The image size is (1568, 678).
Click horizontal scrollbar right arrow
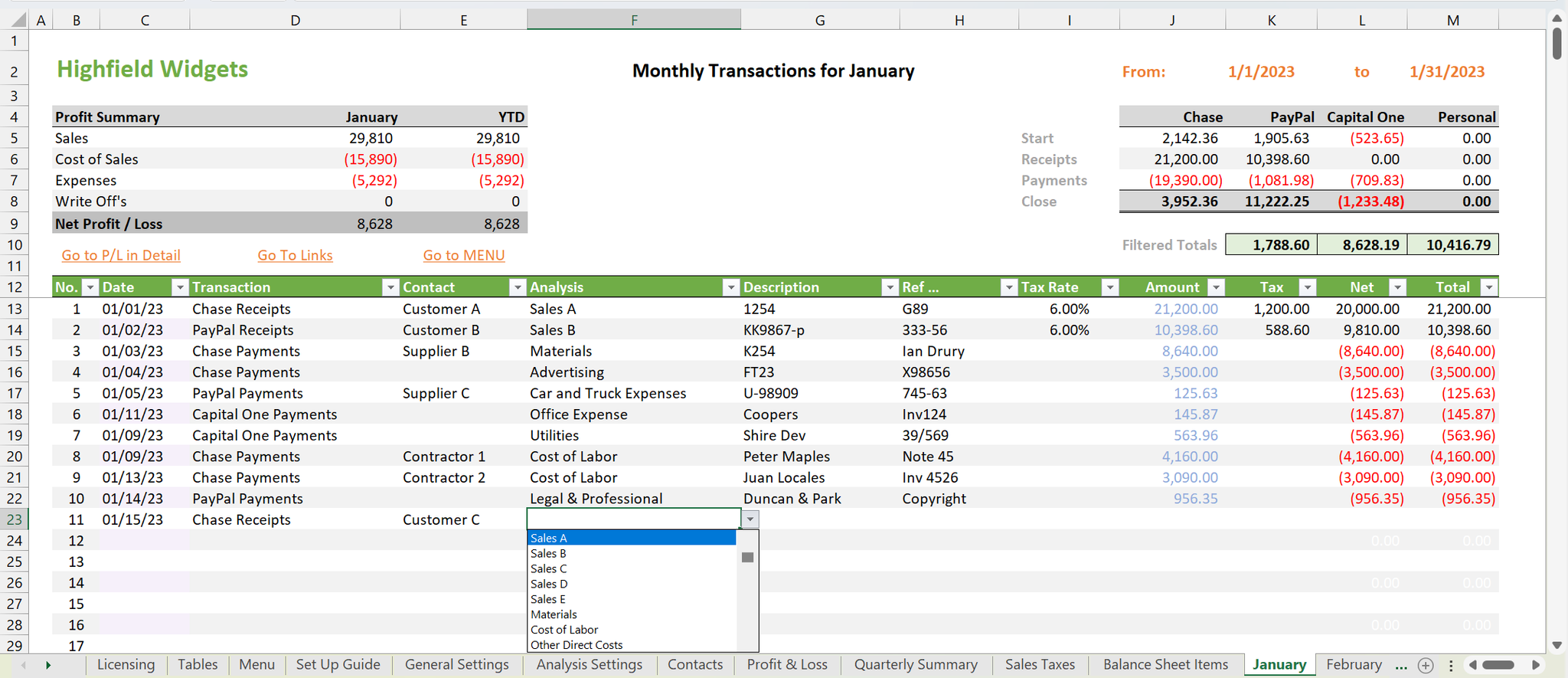[x=1536, y=665]
